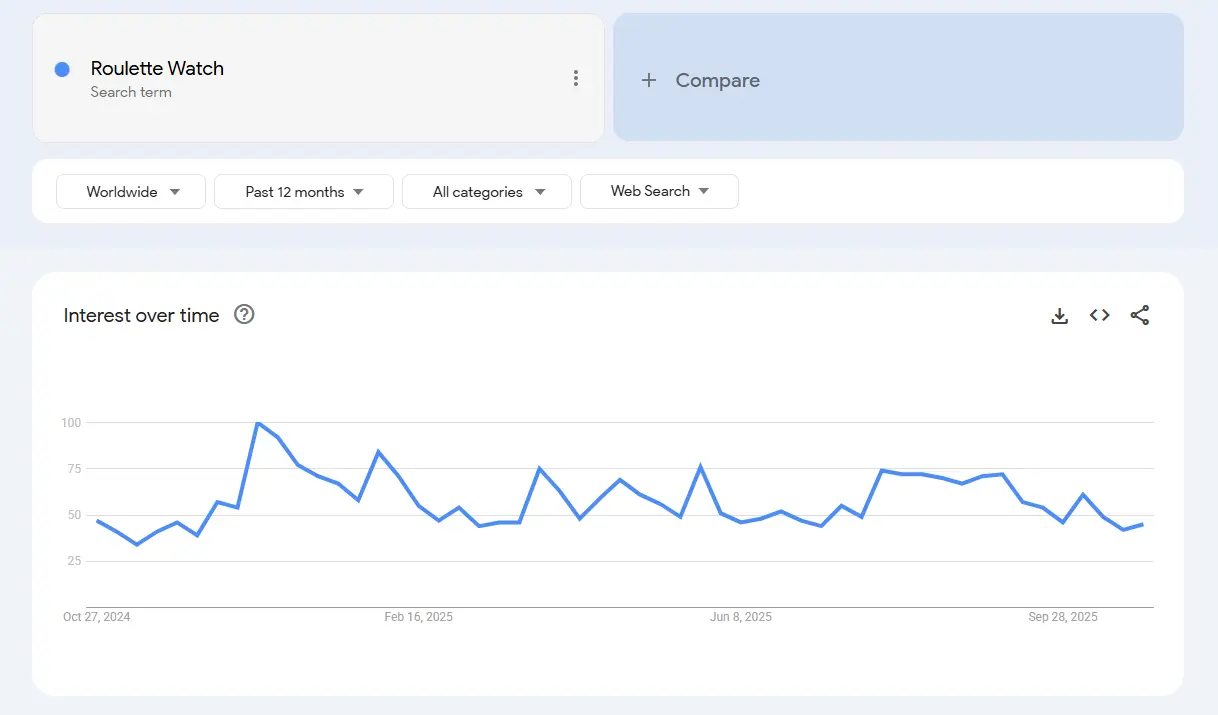
Task: Add a new term via the Compare panel
Action: point(720,79)
